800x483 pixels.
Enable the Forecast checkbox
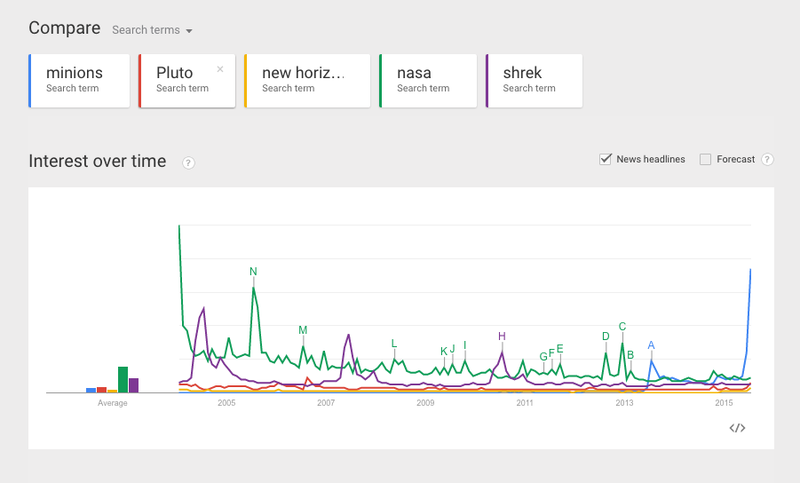click(x=706, y=159)
